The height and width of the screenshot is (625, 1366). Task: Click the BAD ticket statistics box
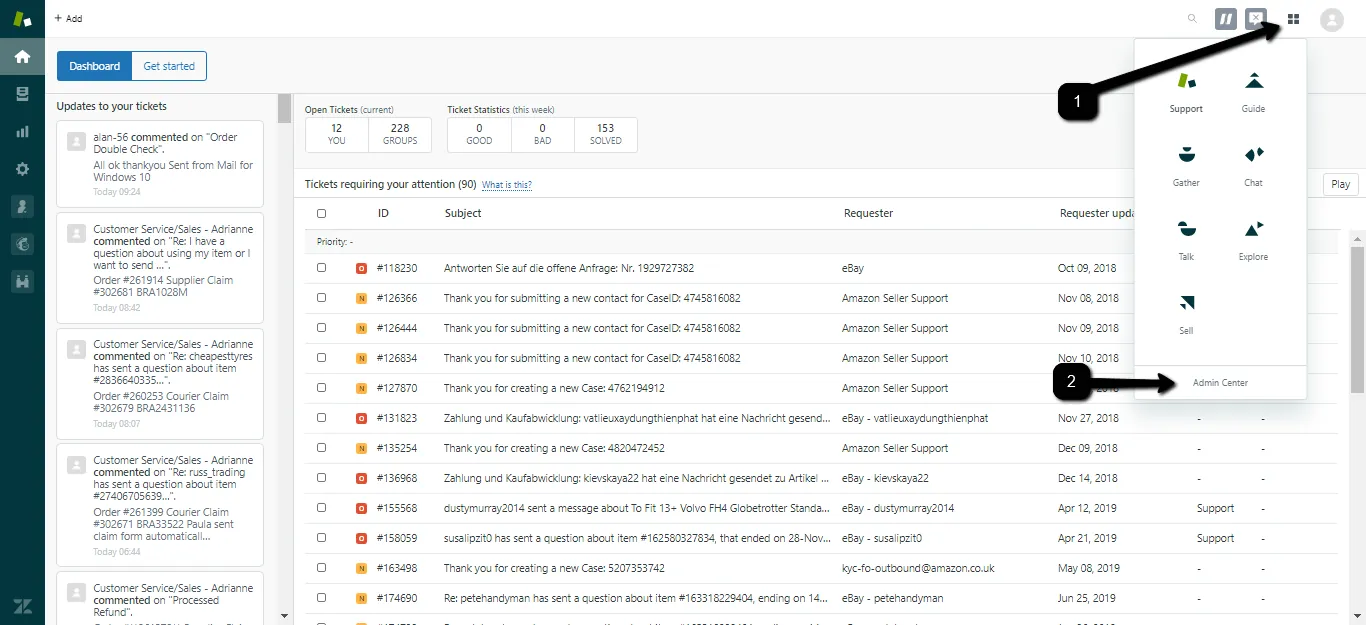pyautogui.click(x=542, y=134)
